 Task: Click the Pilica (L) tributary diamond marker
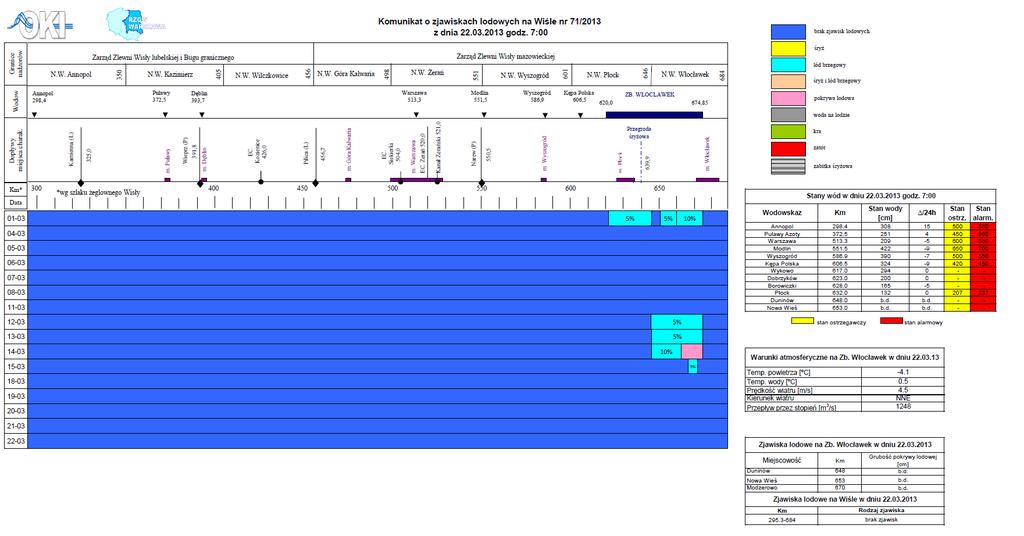click(315, 183)
